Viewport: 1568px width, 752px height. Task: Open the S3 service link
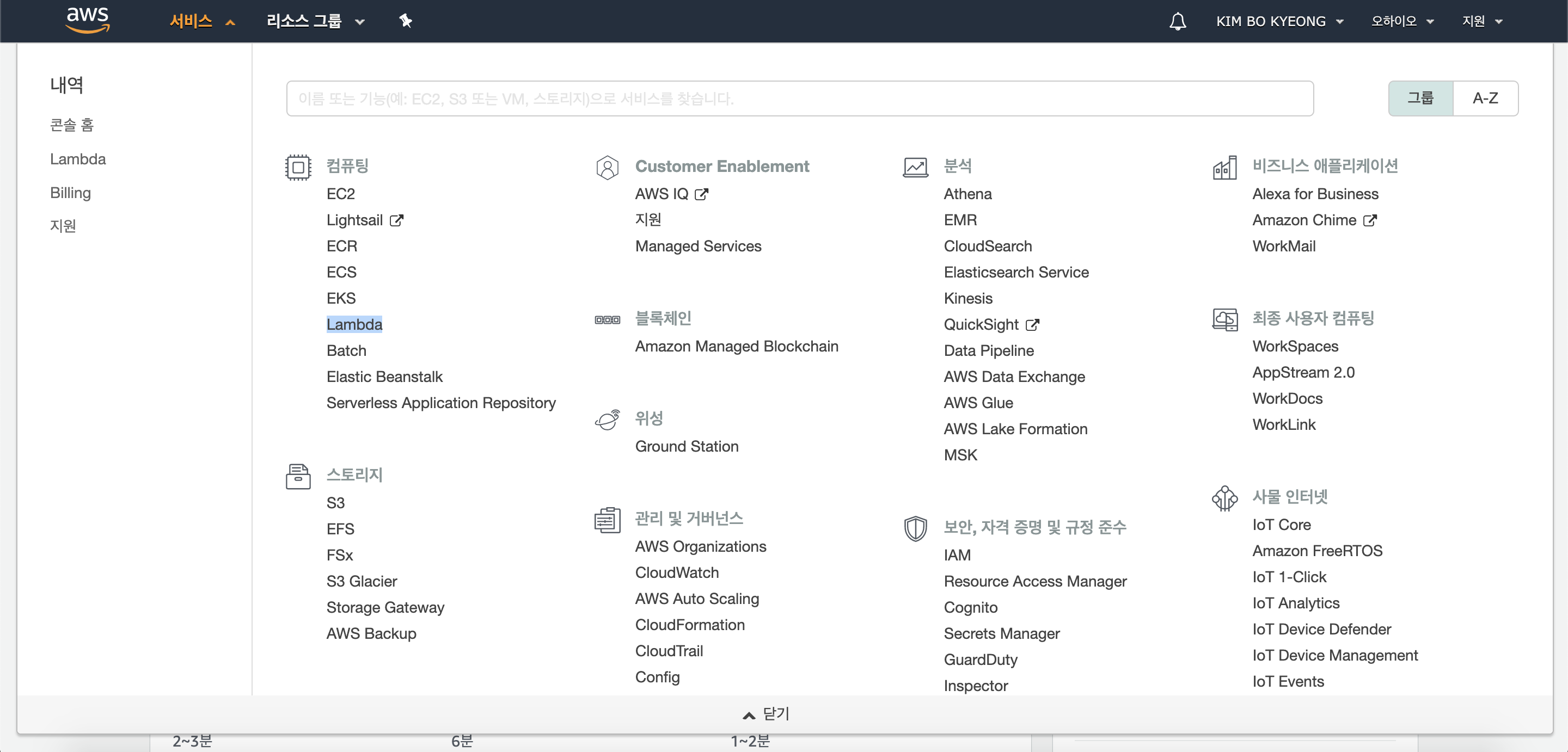335,503
